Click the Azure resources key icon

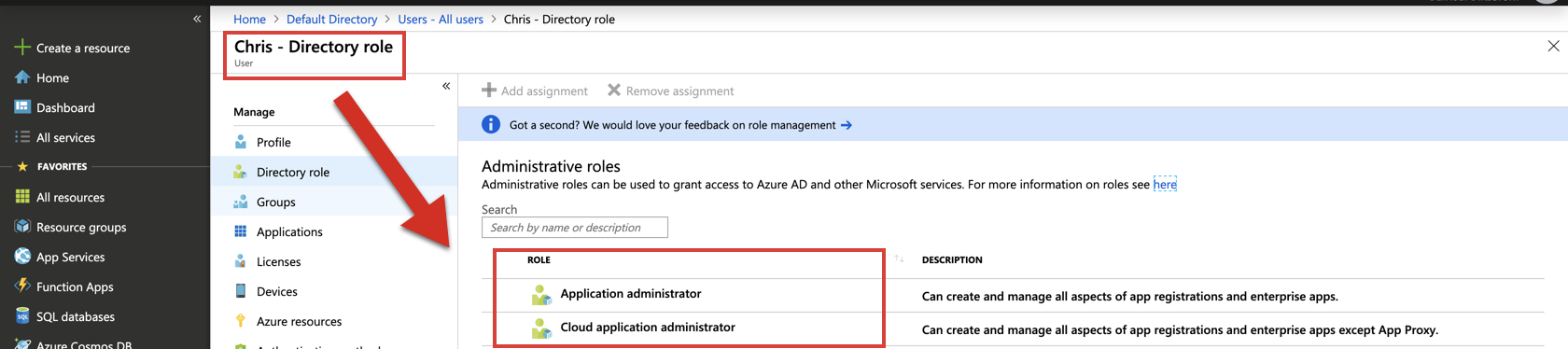241,321
